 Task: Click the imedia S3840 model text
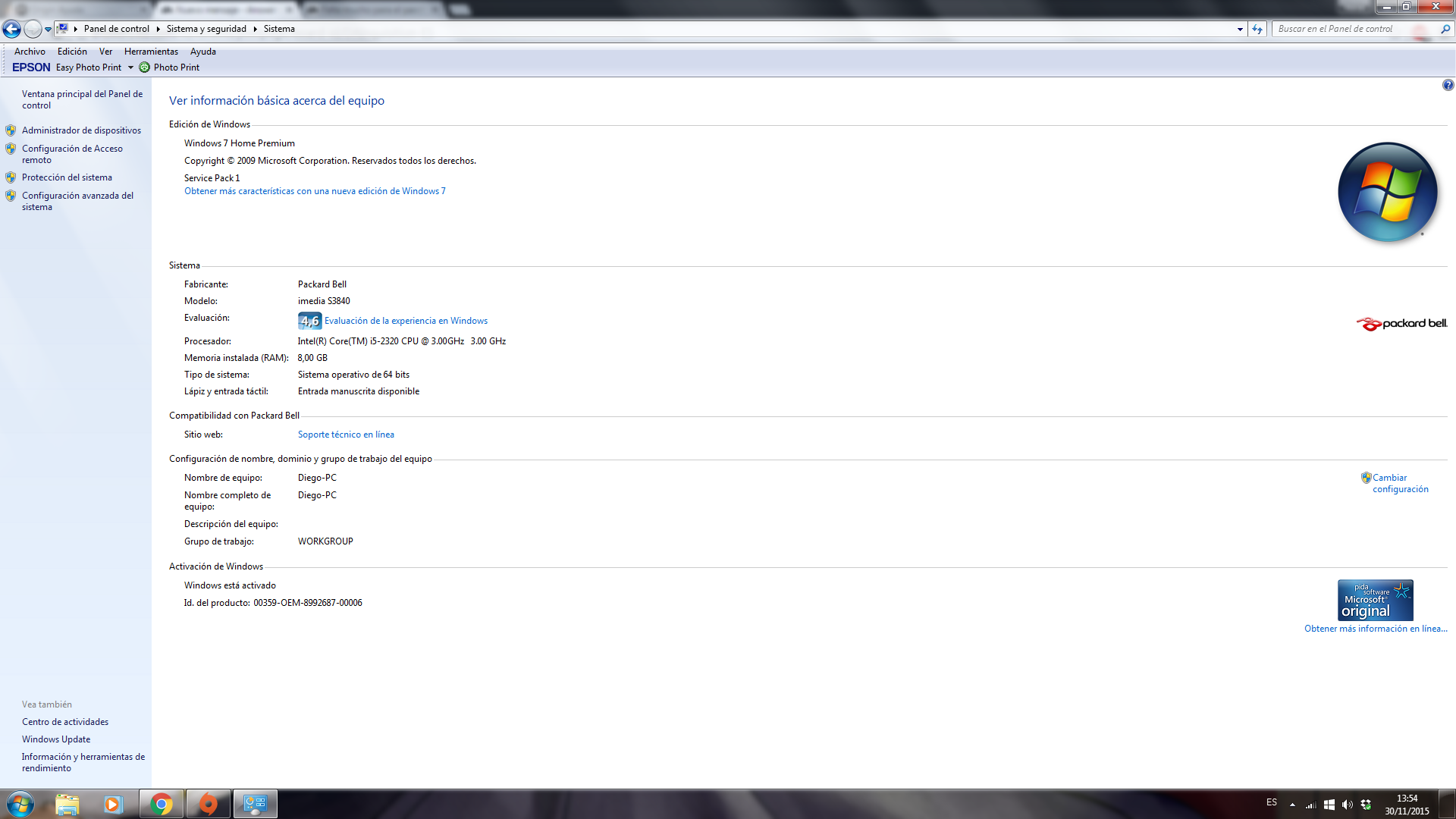coord(324,301)
